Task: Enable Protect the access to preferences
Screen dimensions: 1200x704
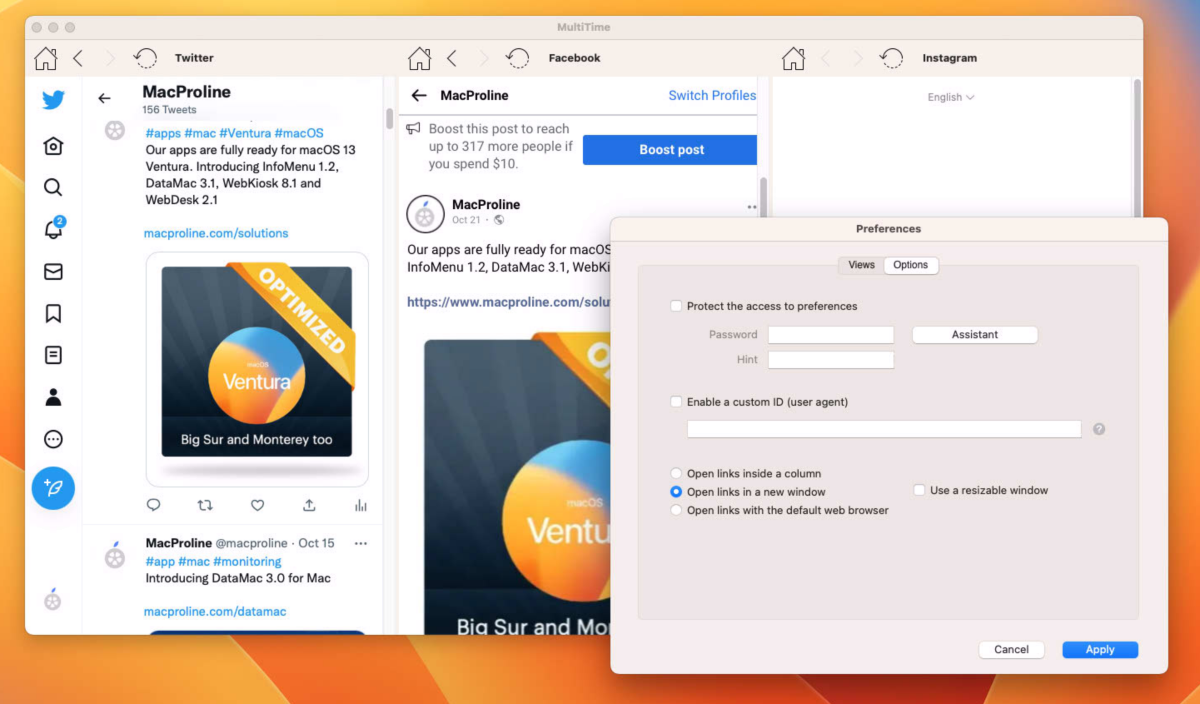Action: coord(677,306)
